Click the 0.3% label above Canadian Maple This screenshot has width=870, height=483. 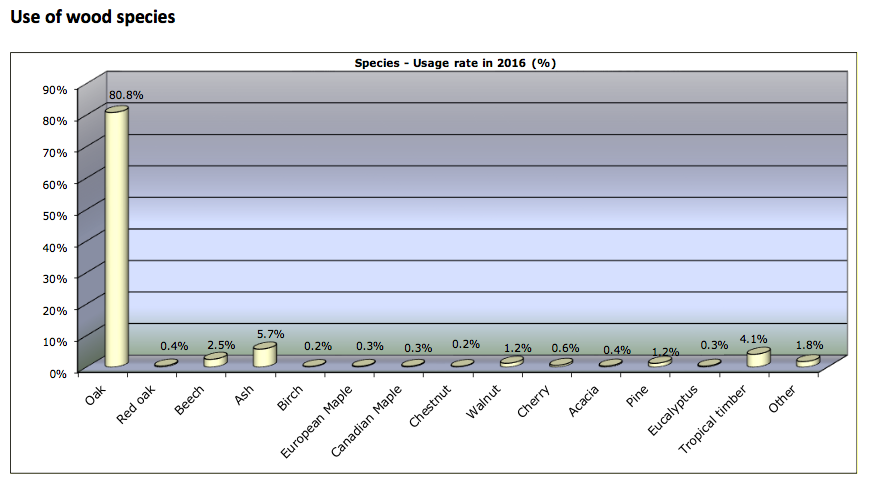[418, 348]
